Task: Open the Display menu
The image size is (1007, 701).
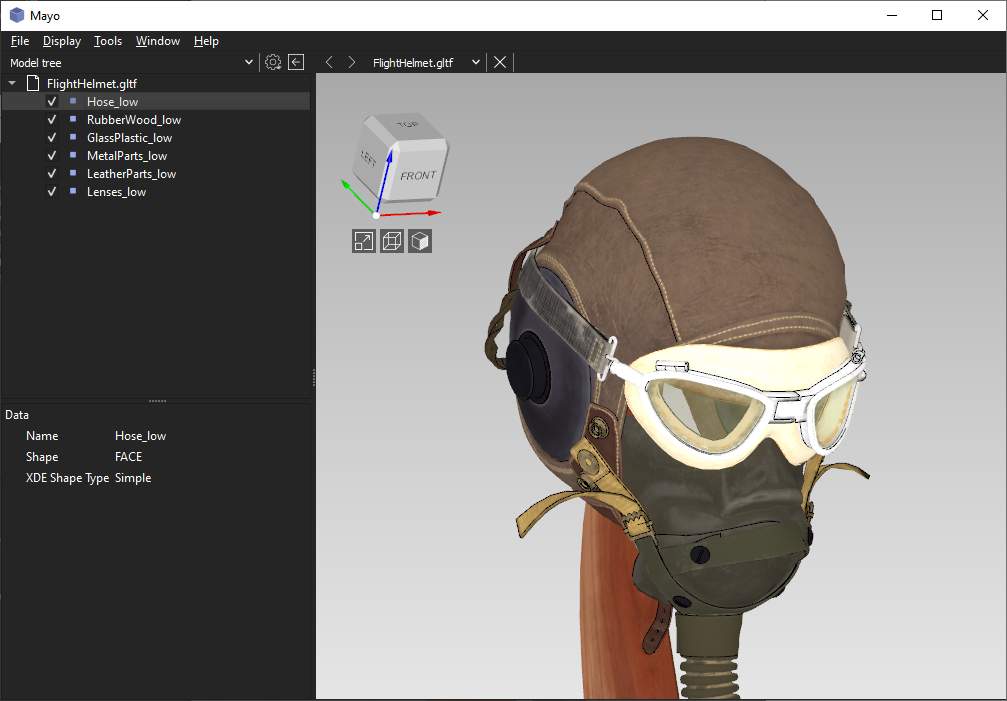Action: [62, 41]
